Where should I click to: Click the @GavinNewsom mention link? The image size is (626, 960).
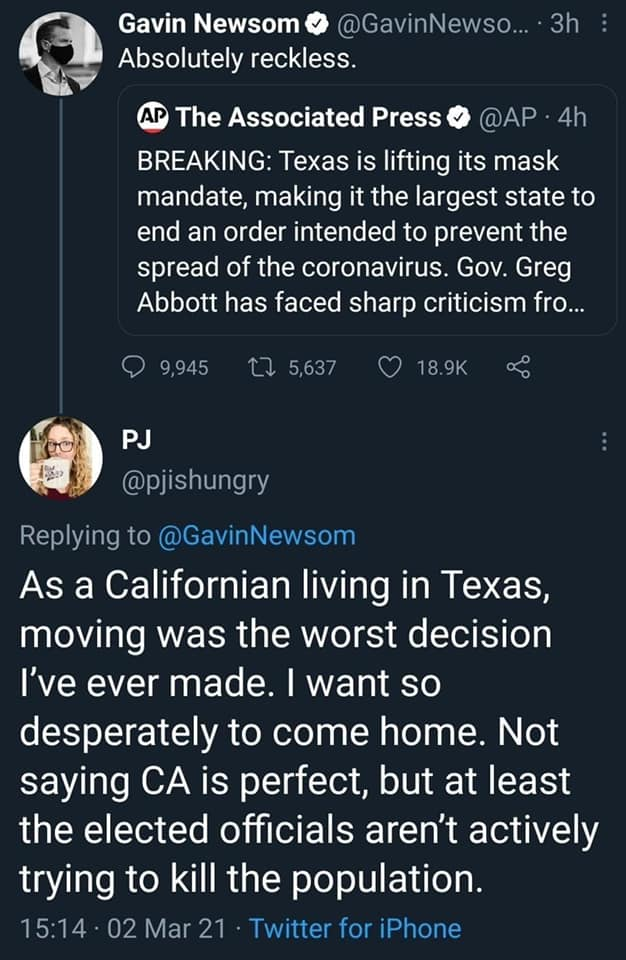tap(257, 535)
